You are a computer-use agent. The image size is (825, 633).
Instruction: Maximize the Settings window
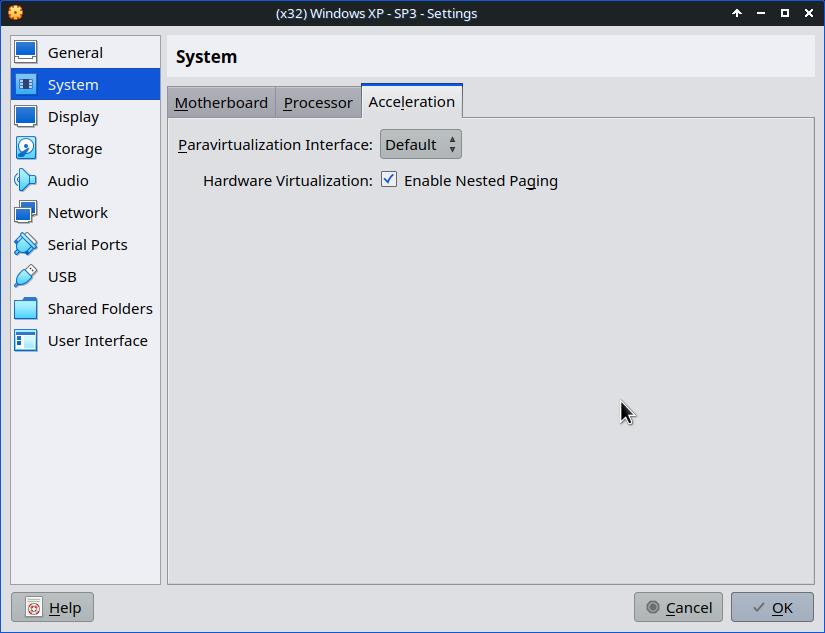[784, 13]
